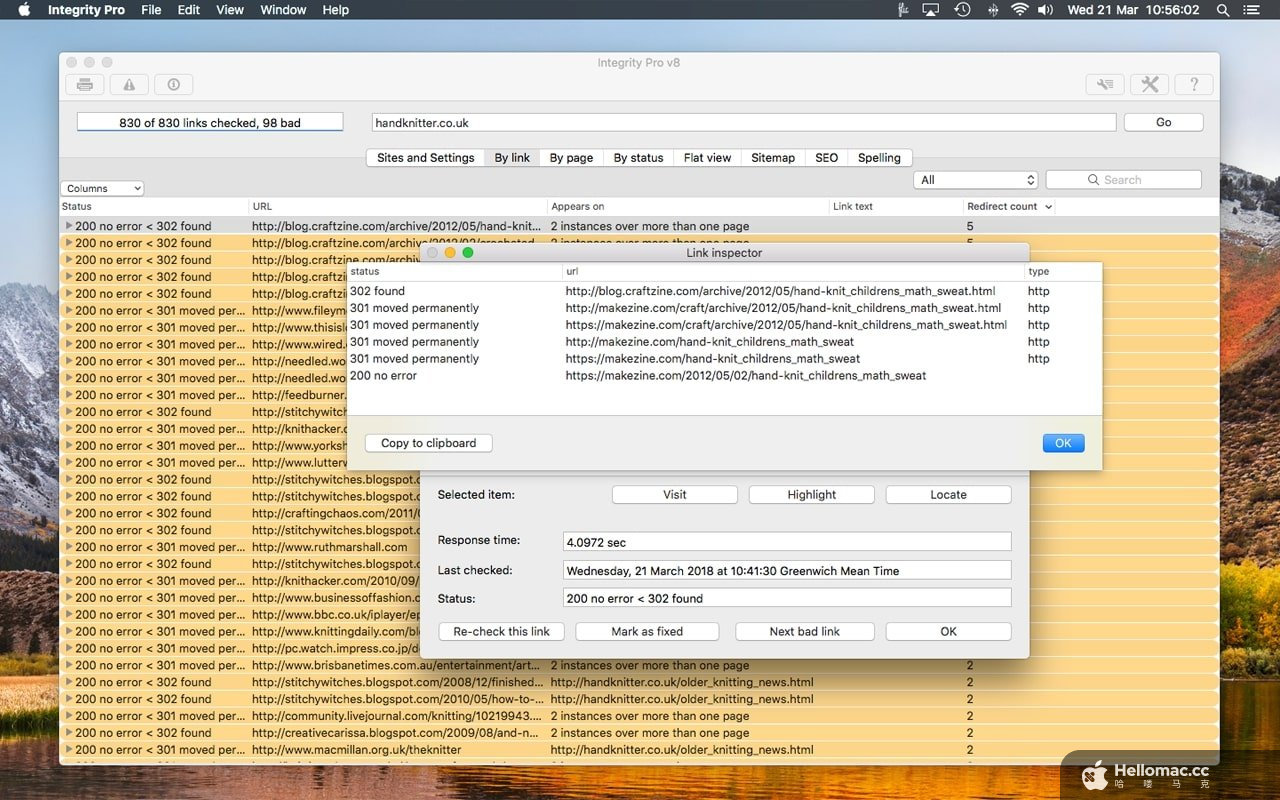Click OK next to Next bad link

click(x=948, y=632)
